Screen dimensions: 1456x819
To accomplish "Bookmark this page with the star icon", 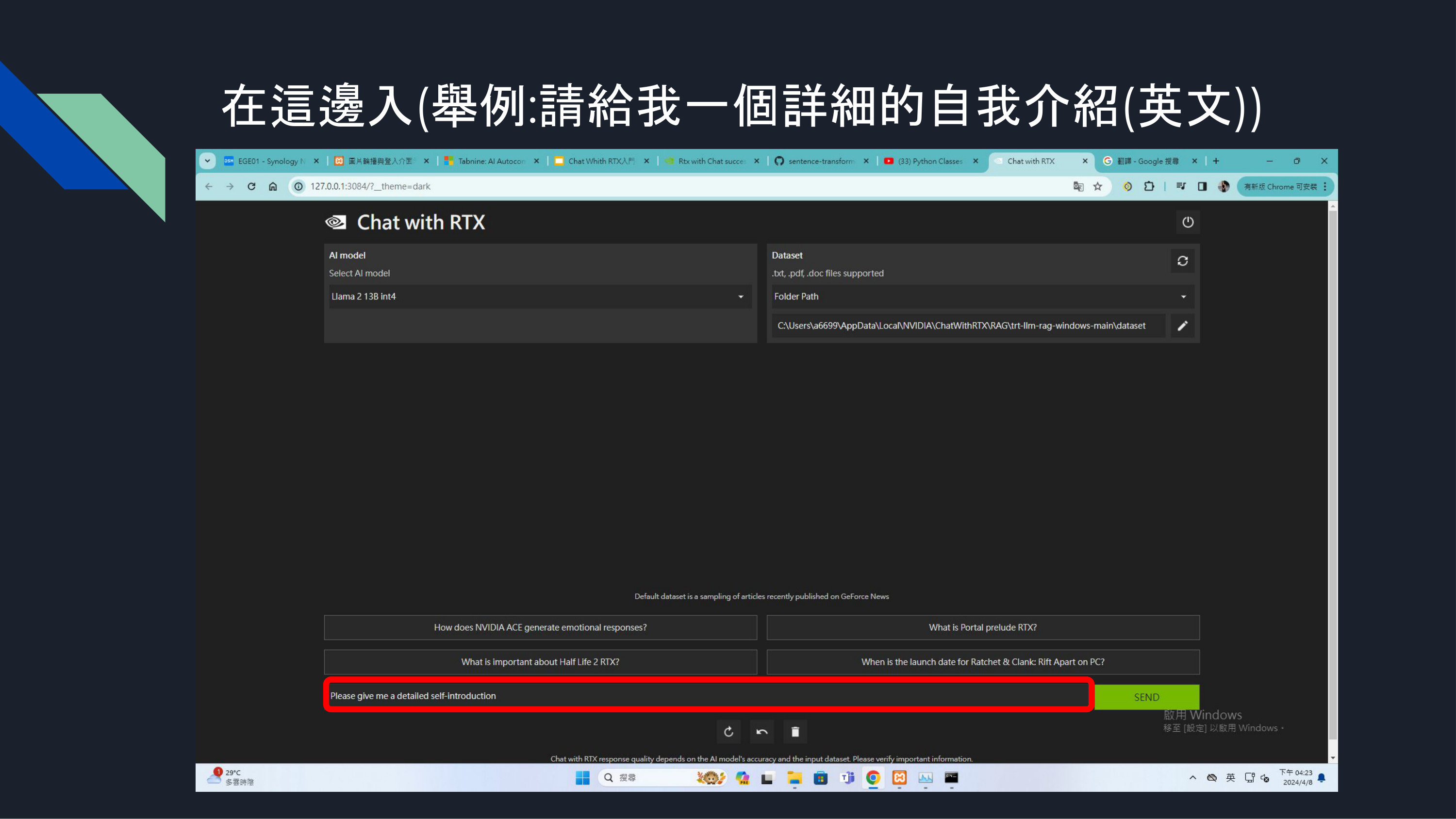I will (1098, 186).
